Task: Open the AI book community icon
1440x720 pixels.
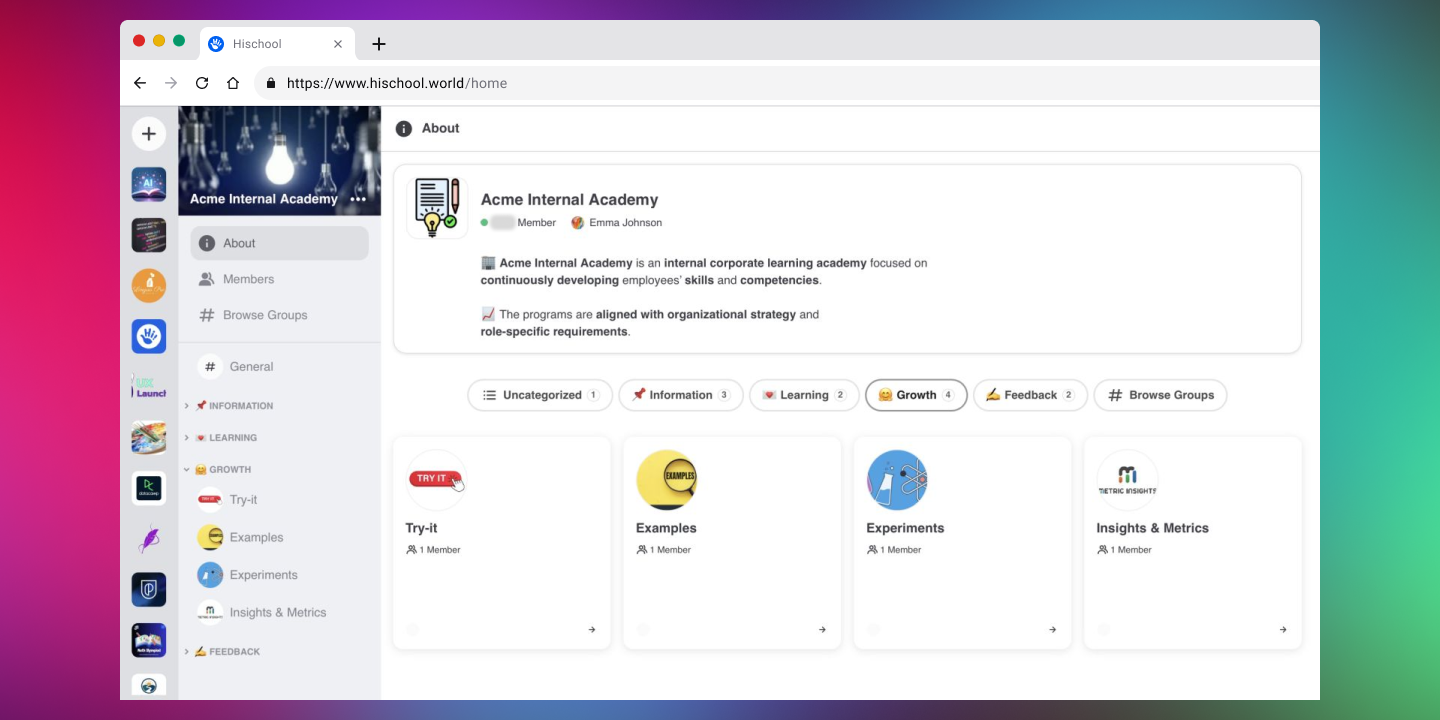Action: tap(149, 184)
